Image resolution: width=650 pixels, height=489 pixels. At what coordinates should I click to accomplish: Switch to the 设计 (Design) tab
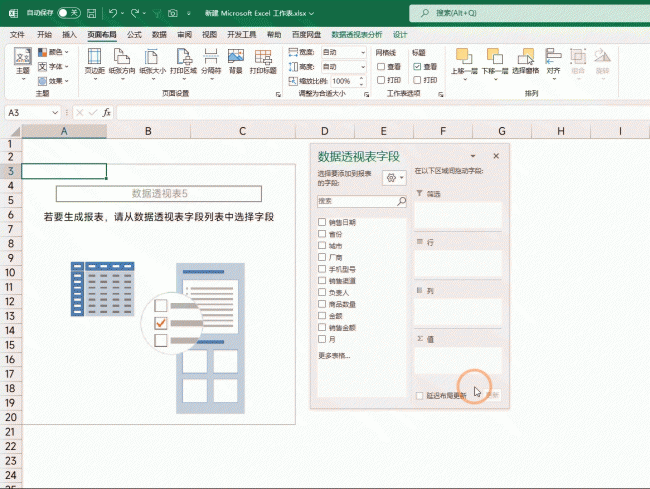pyautogui.click(x=400, y=35)
